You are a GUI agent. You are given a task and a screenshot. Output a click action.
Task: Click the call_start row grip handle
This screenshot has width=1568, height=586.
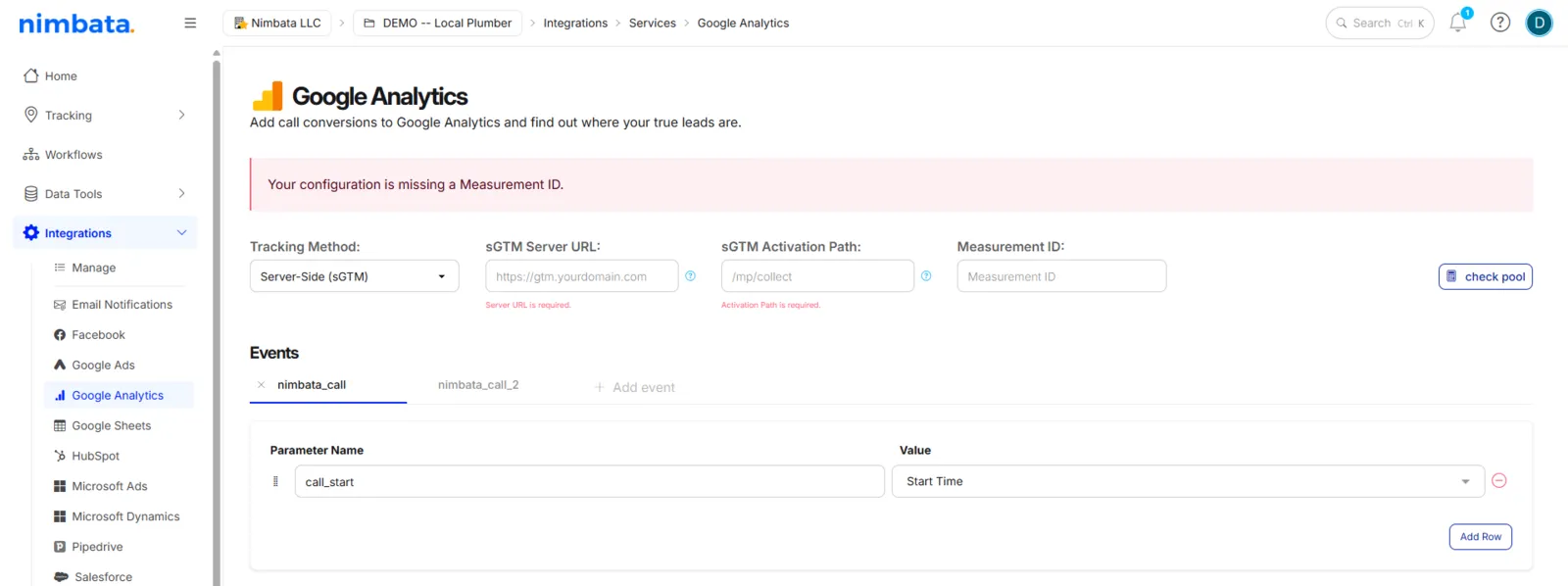pyautogui.click(x=275, y=481)
